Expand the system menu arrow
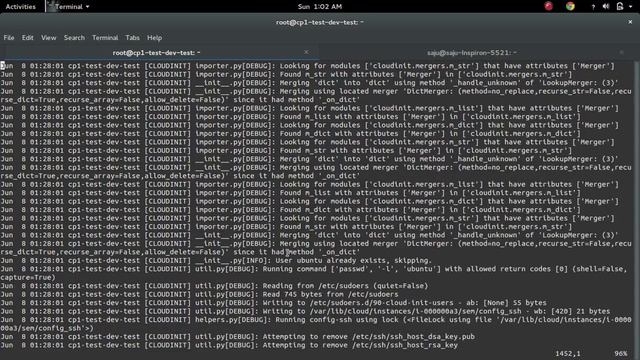The image size is (640, 360). (x=631, y=7)
